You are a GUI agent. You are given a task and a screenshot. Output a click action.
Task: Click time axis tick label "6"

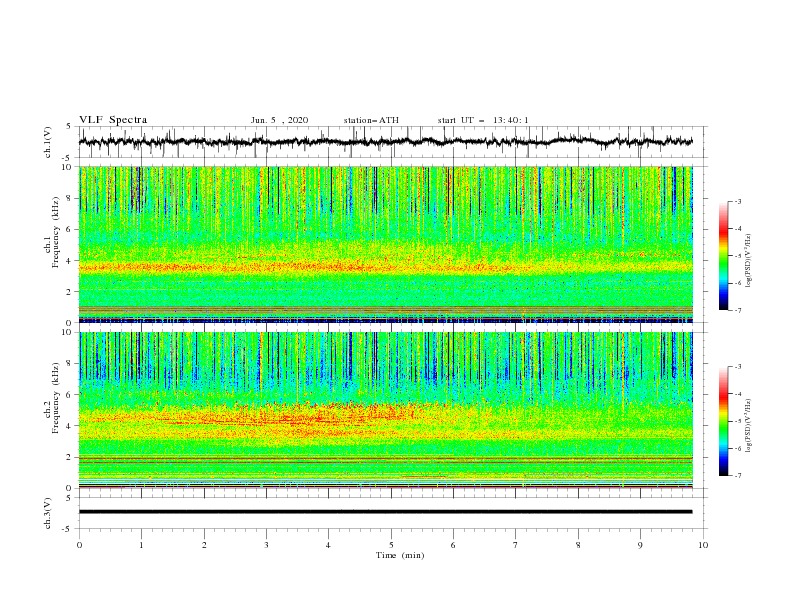pos(453,545)
